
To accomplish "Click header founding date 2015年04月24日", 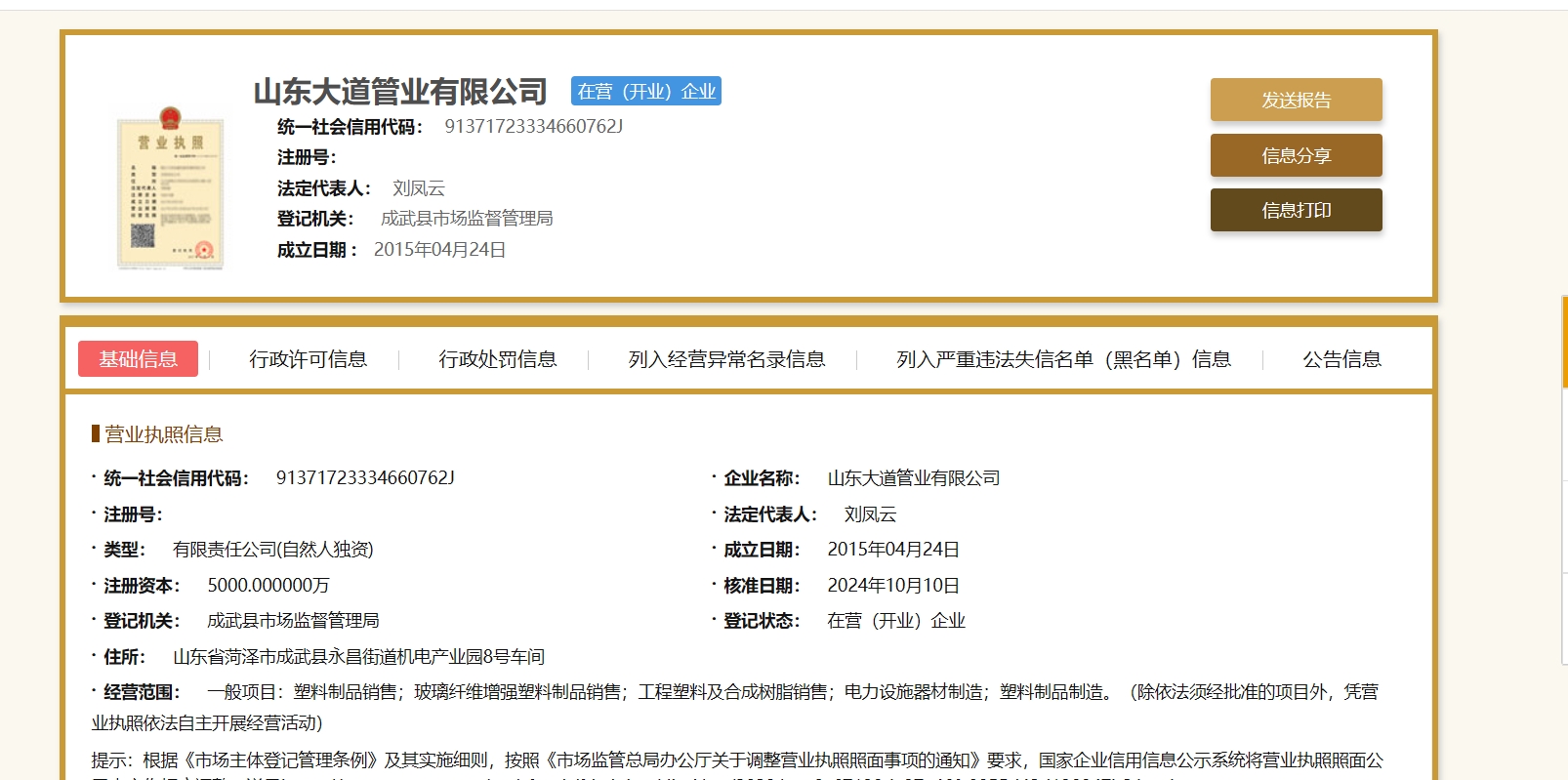I will (x=439, y=250).
